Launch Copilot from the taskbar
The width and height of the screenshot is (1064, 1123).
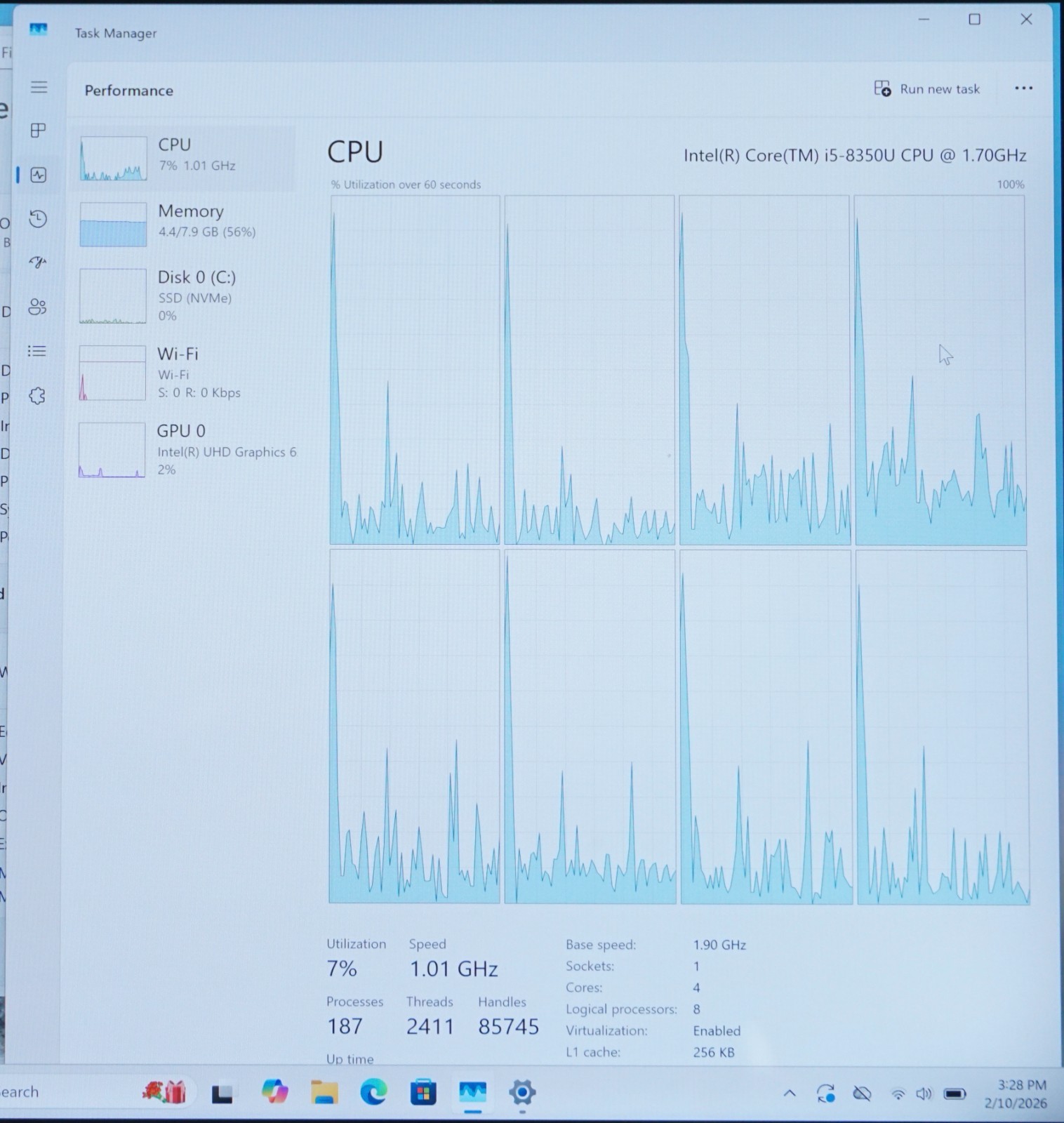[274, 1092]
